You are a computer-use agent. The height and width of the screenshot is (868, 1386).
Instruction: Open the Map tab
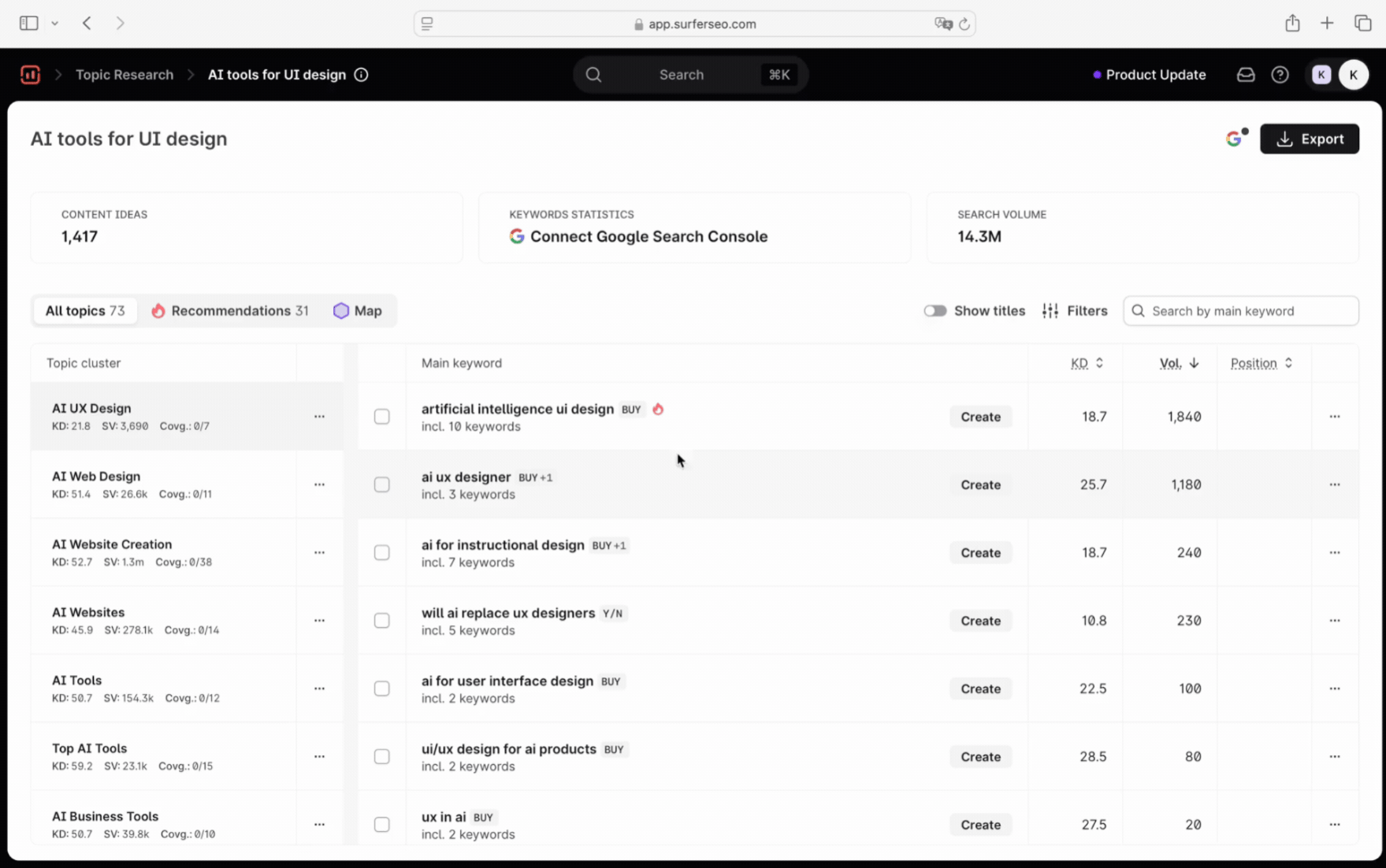[358, 311]
